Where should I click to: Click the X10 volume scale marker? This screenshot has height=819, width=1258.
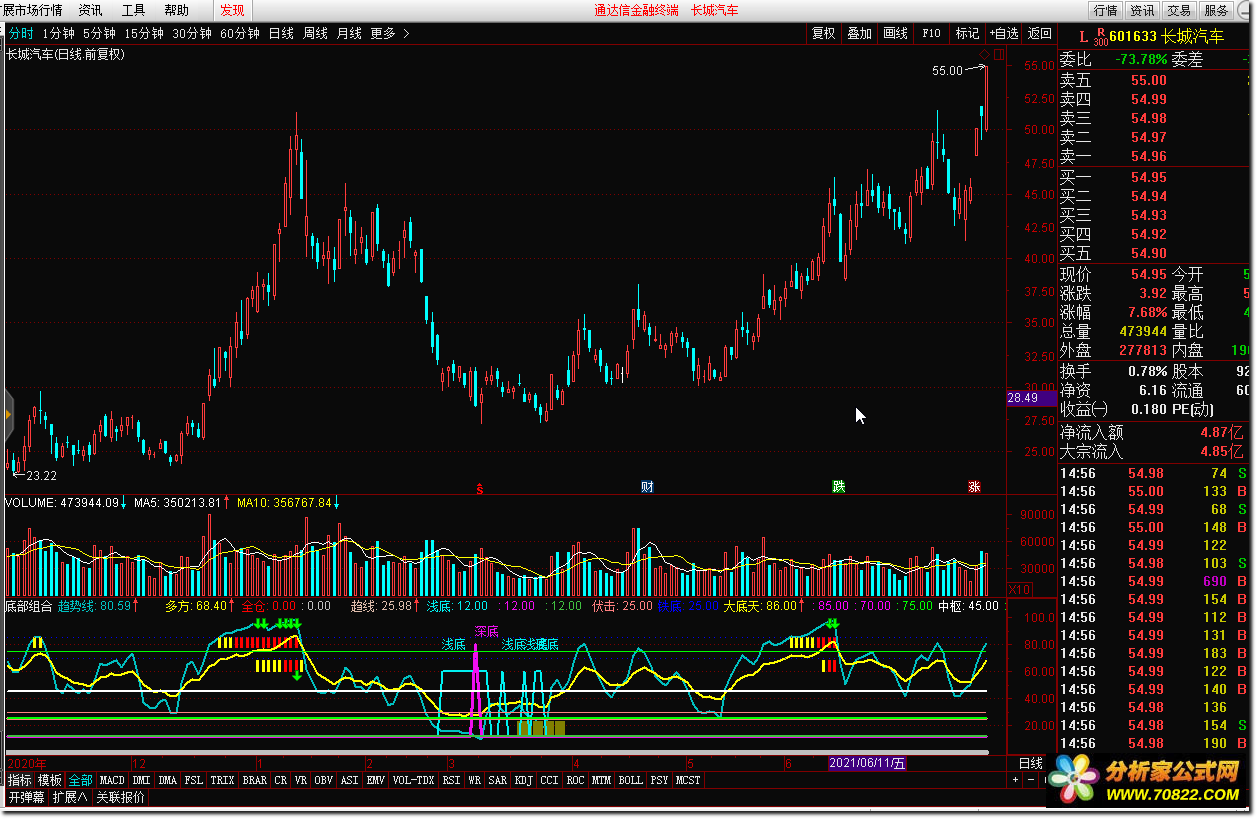1019,590
